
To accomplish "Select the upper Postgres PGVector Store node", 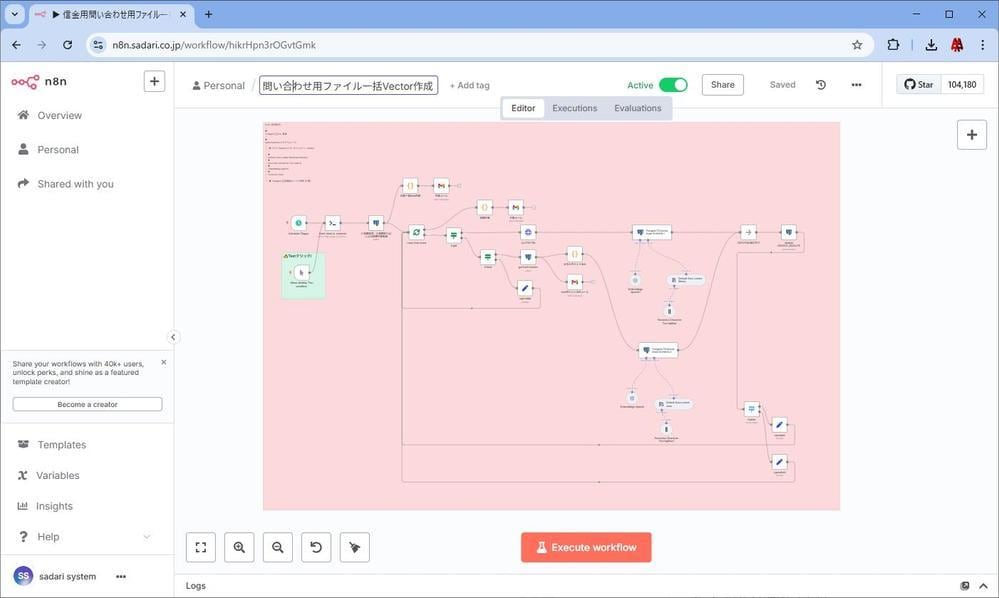I will tap(652, 232).
